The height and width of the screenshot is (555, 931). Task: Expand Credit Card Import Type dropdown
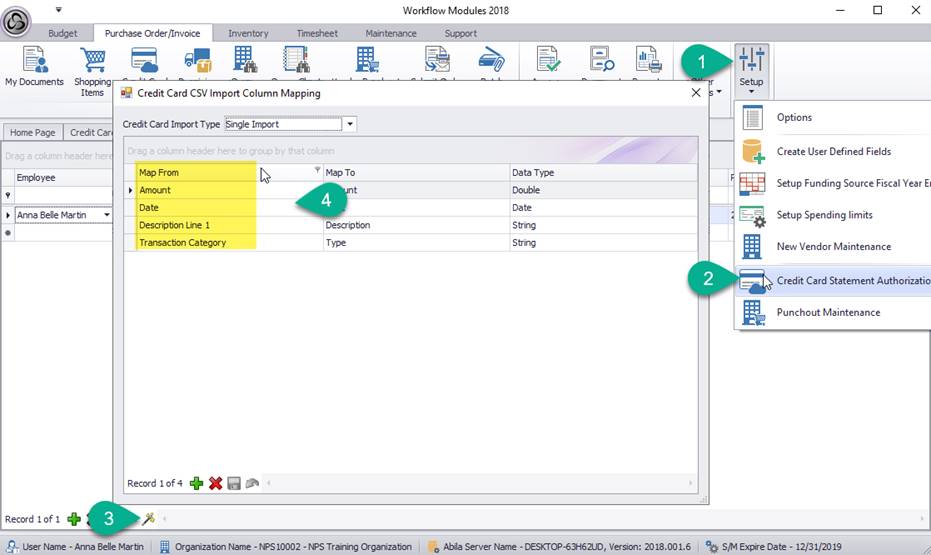(x=349, y=125)
